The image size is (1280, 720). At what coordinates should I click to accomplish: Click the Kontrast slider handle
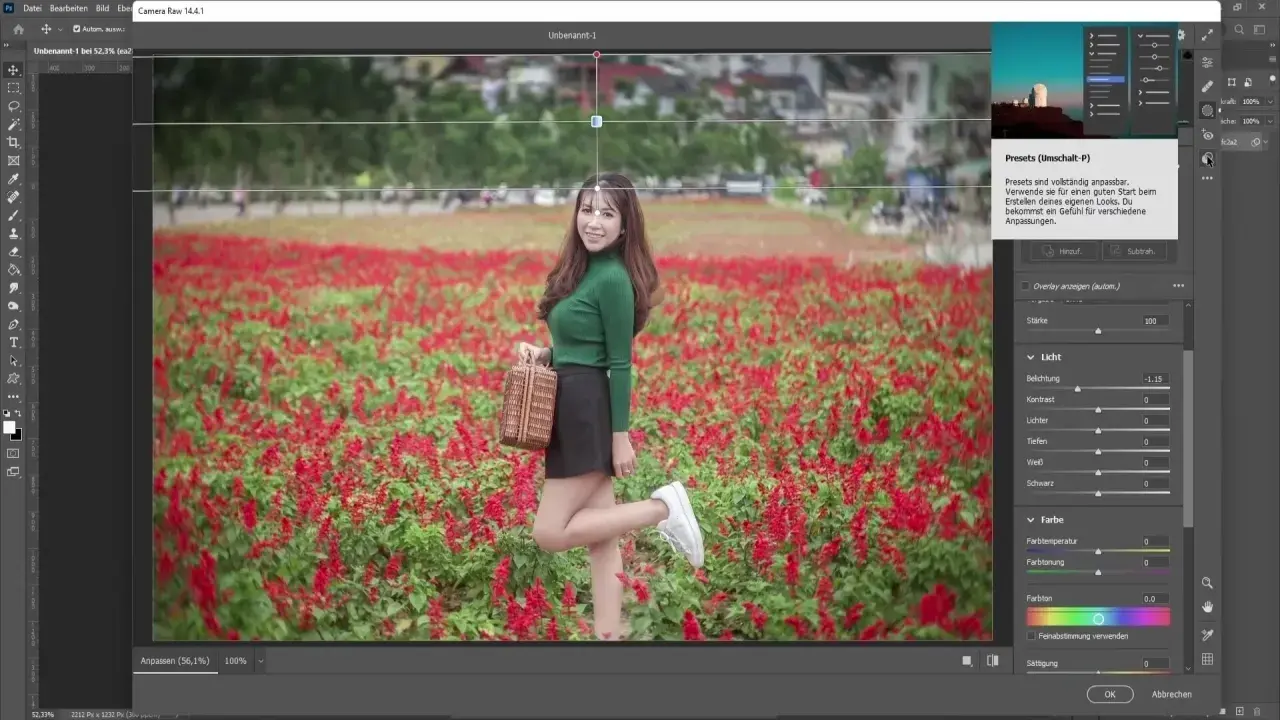(1098, 410)
